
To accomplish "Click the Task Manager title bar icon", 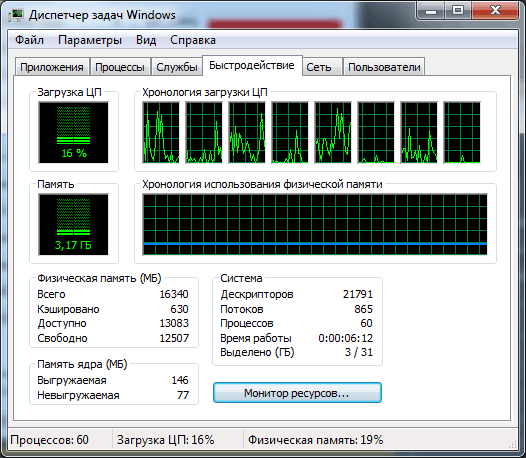I will point(16,15).
